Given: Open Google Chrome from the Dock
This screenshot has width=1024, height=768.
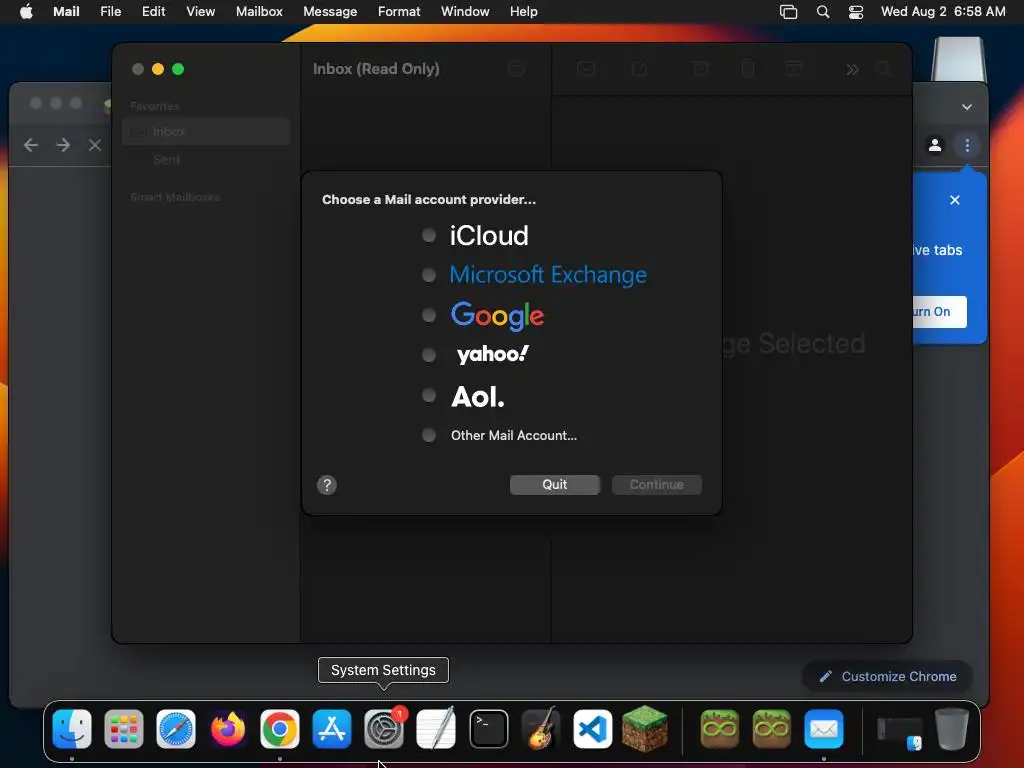Looking at the screenshot, I should click(280, 728).
